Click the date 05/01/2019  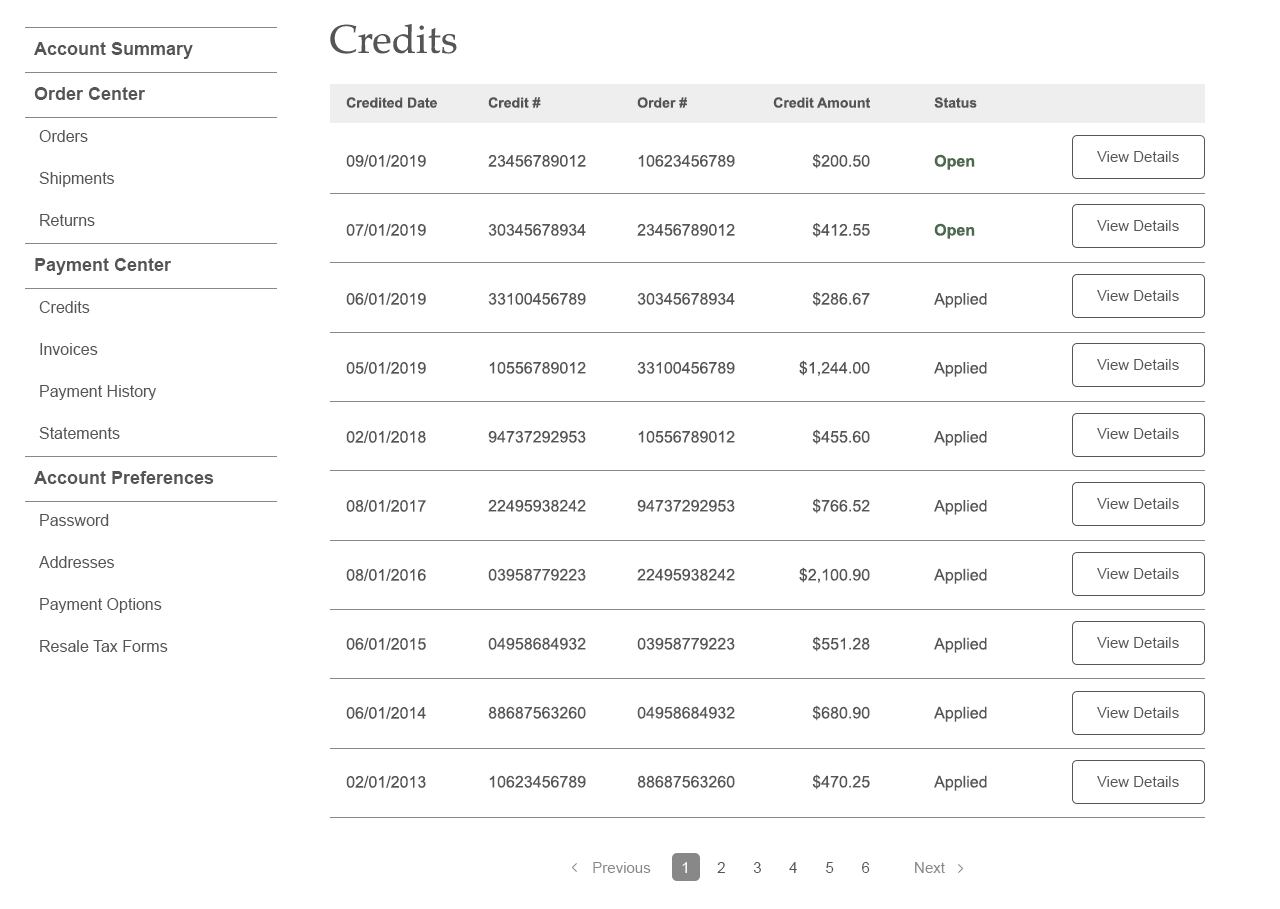click(386, 368)
